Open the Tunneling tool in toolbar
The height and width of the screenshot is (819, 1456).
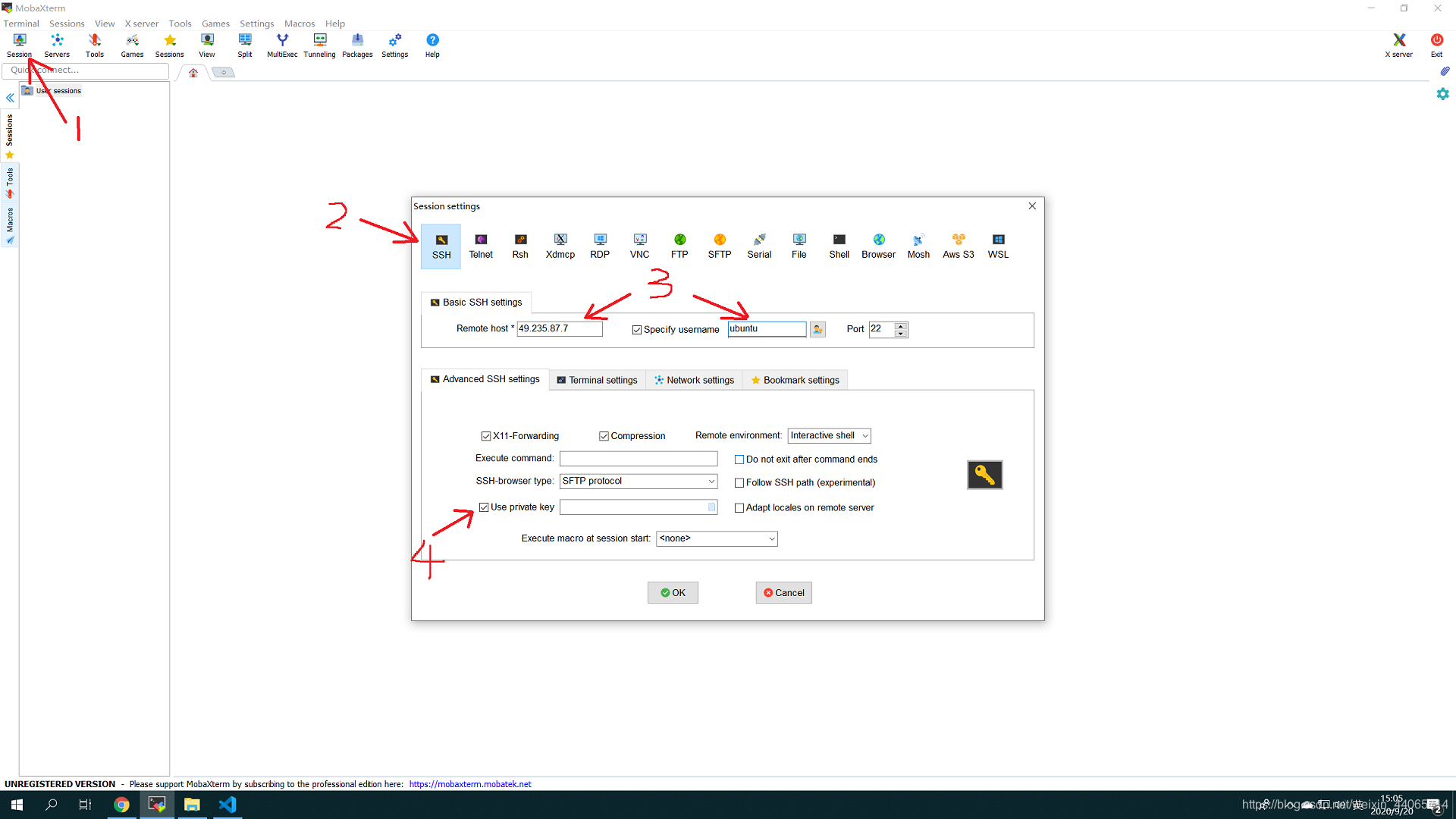click(319, 45)
